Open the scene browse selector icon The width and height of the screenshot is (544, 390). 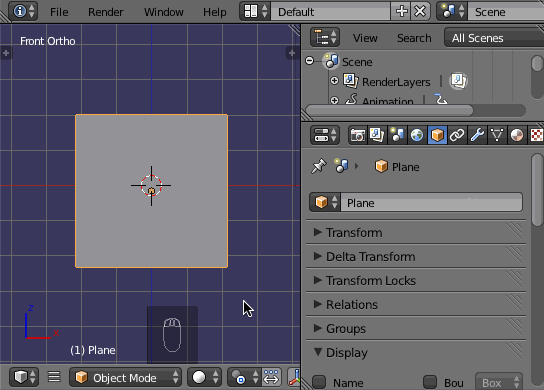(452, 11)
